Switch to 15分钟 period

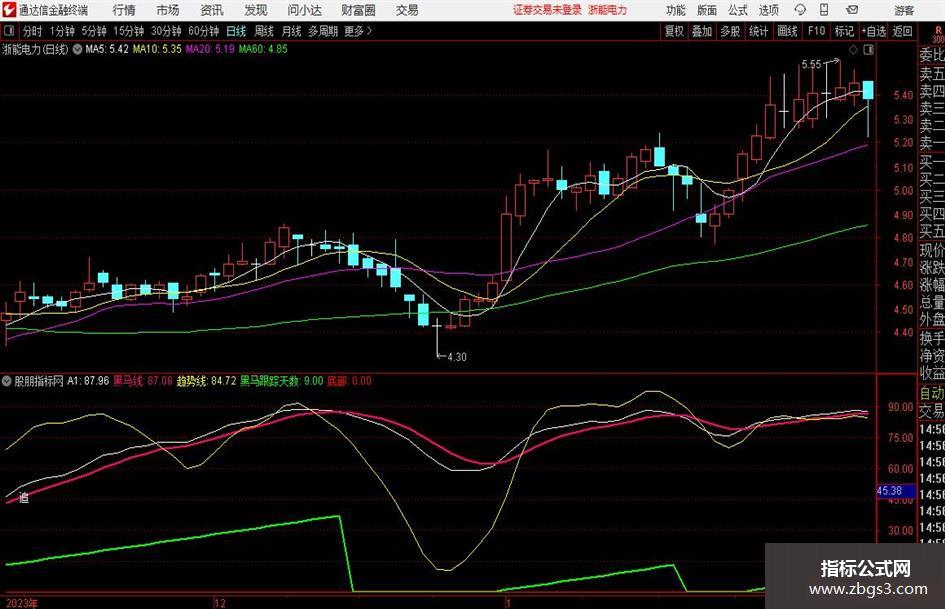click(x=129, y=31)
